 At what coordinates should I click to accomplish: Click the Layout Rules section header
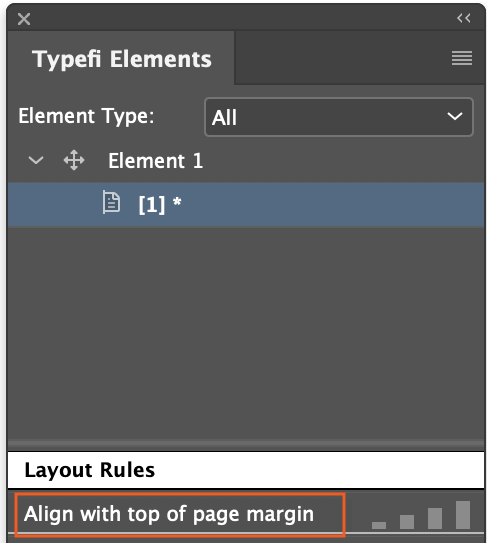pyautogui.click(x=246, y=470)
